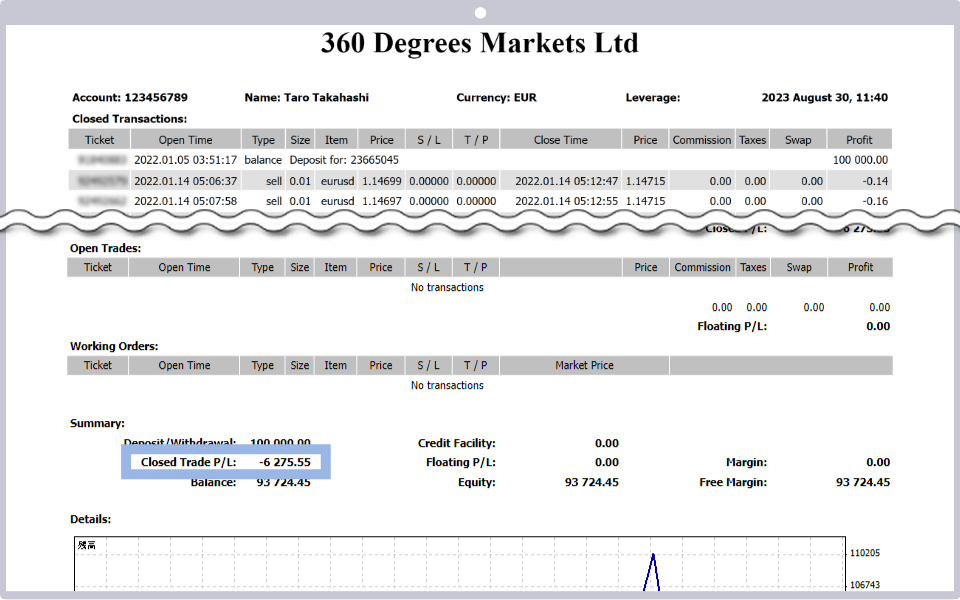The width and height of the screenshot is (960, 600).
Task: Click the 'Equity:' label
Action: [x=476, y=482]
